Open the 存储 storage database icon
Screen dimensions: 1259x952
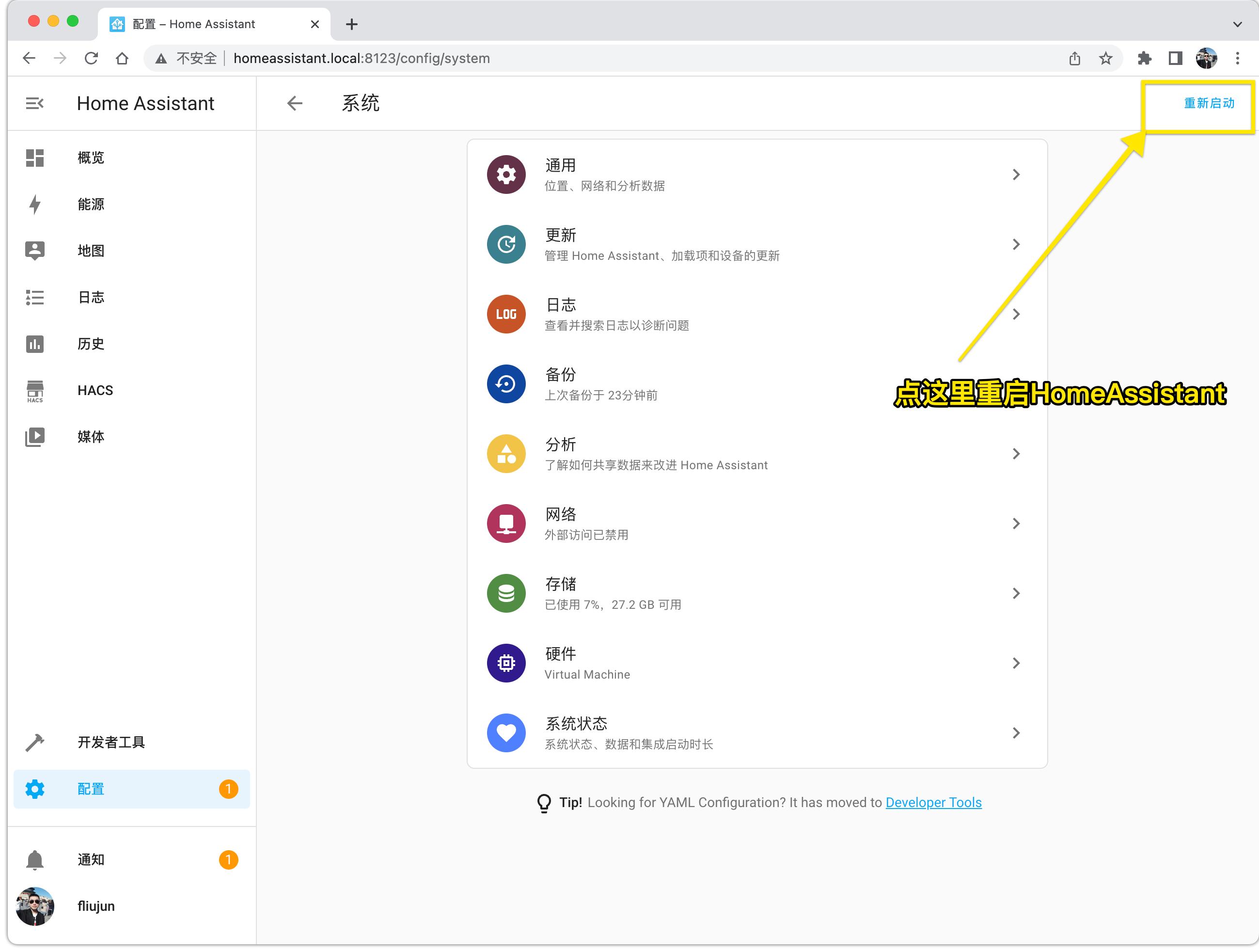(505, 593)
